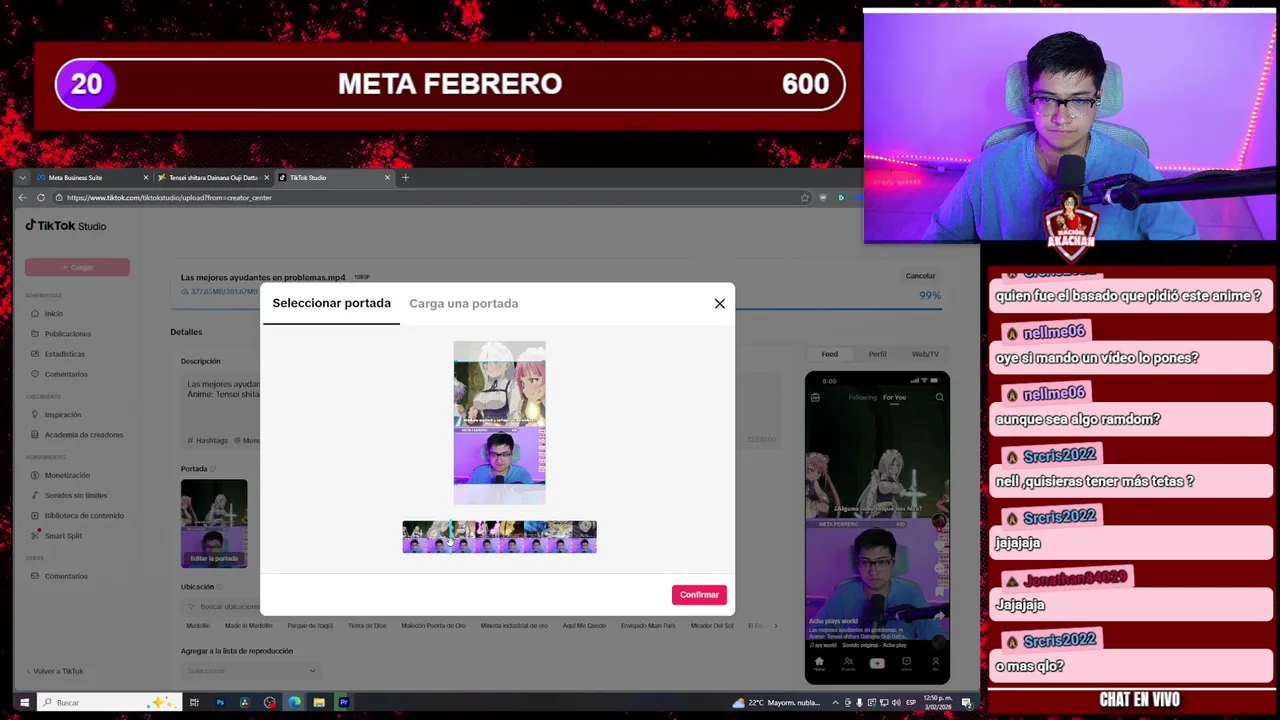Switch preview to Web/TV tab
The height and width of the screenshot is (720, 1280).
click(x=925, y=354)
